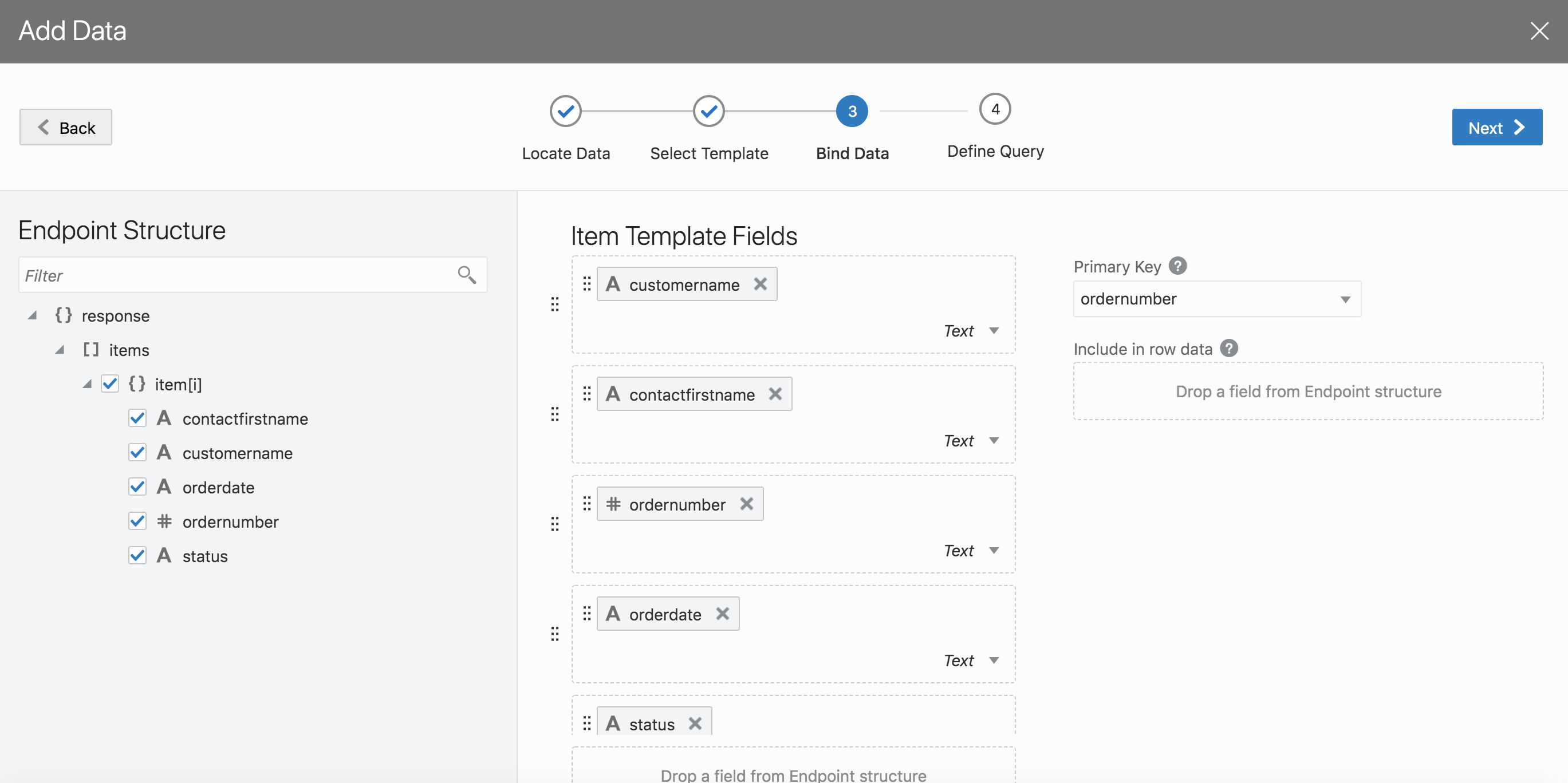Image resolution: width=1568 pixels, height=783 pixels.
Task: Grab inner drag handle of orderdate chip
Action: 587,614
